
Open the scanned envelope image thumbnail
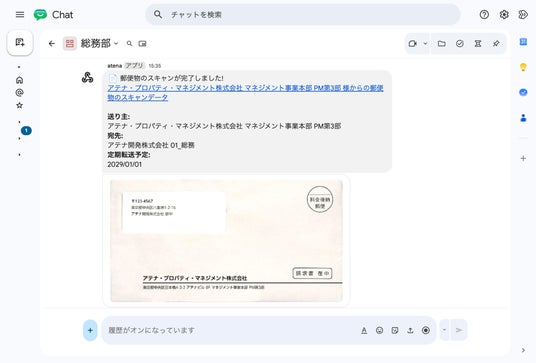(226, 241)
